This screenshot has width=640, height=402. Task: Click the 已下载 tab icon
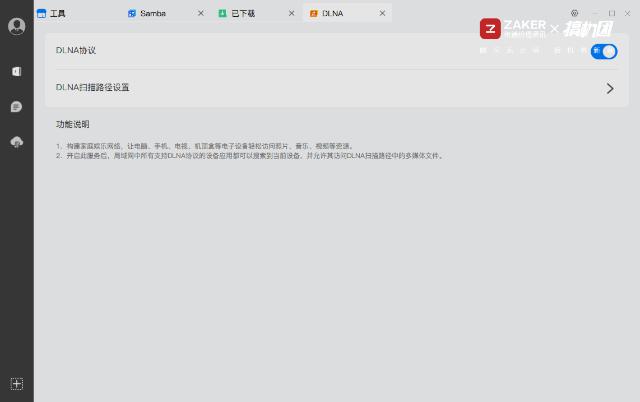click(x=222, y=13)
